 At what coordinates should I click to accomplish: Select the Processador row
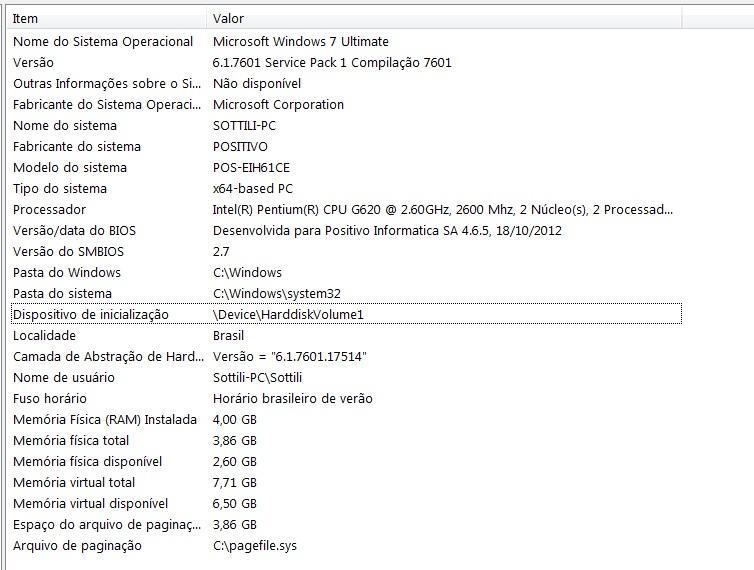(346, 210)
